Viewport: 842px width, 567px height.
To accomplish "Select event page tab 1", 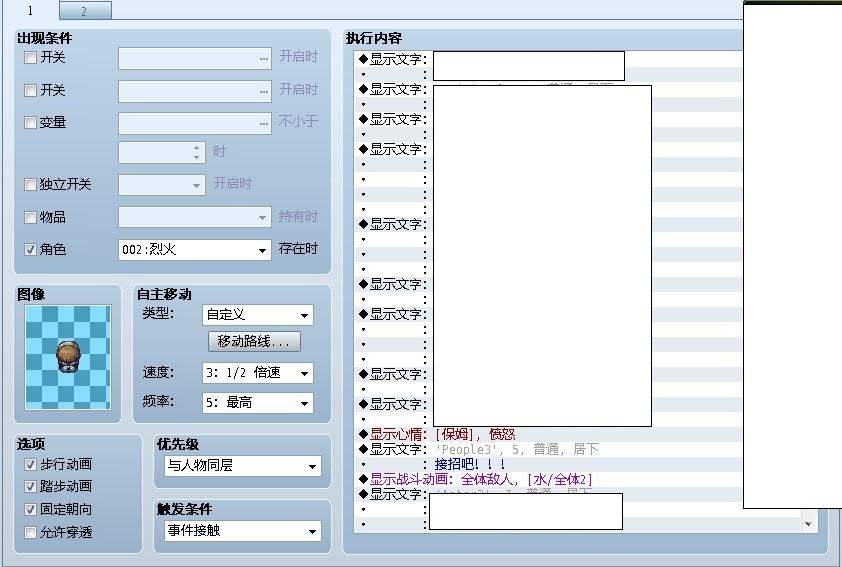I will (30, 10).
